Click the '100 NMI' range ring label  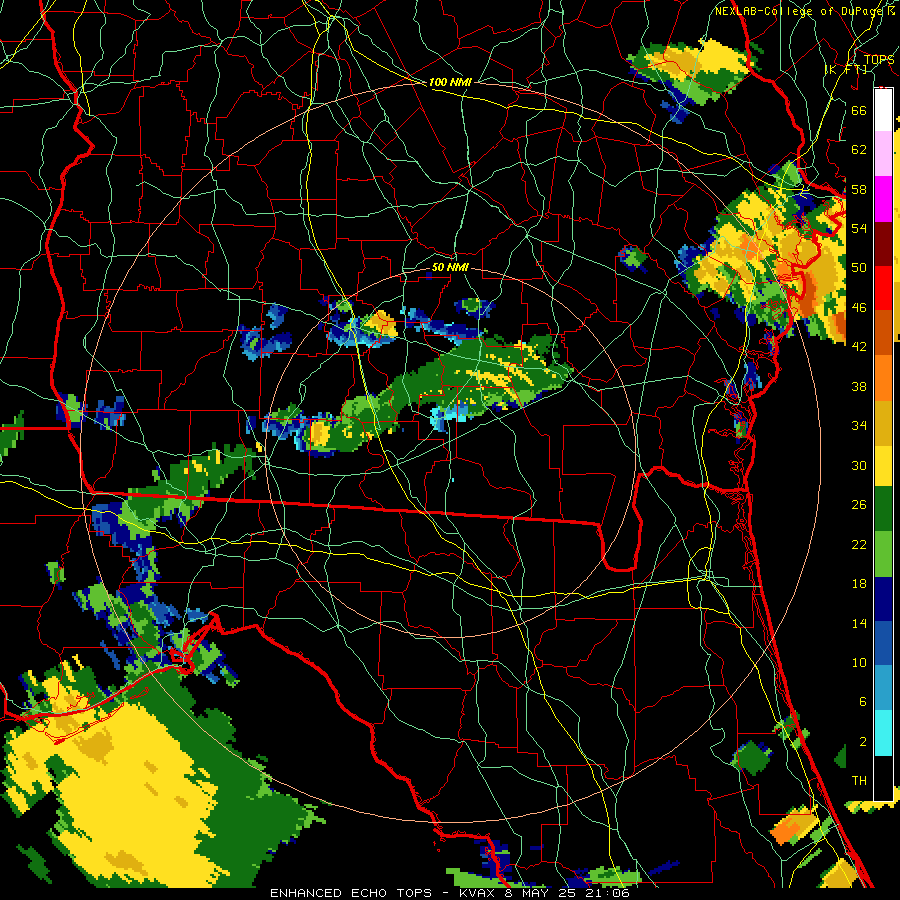tap(450, 83)
